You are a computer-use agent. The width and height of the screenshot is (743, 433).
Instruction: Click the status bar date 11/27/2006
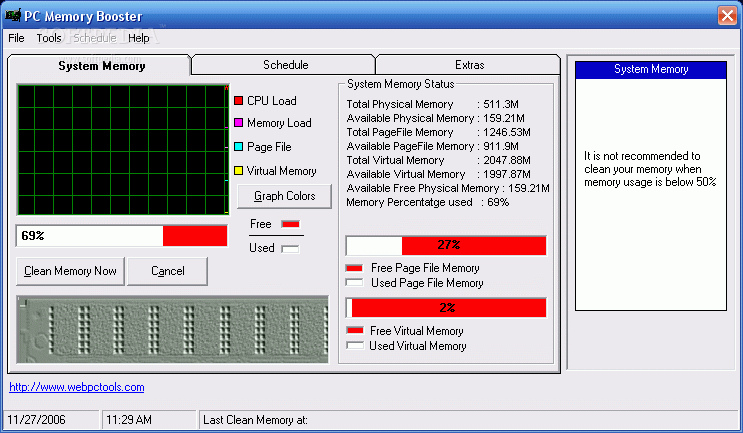(x=36, y=420)
